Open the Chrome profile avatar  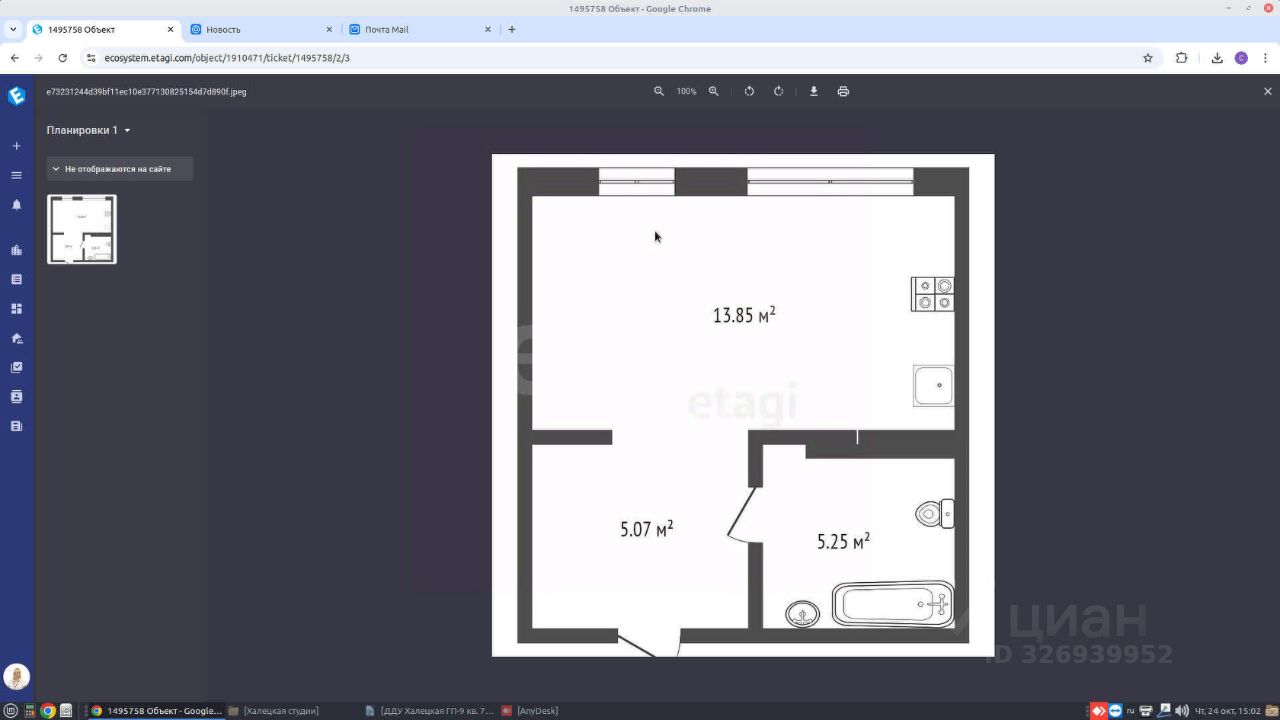coord(1241,58)
